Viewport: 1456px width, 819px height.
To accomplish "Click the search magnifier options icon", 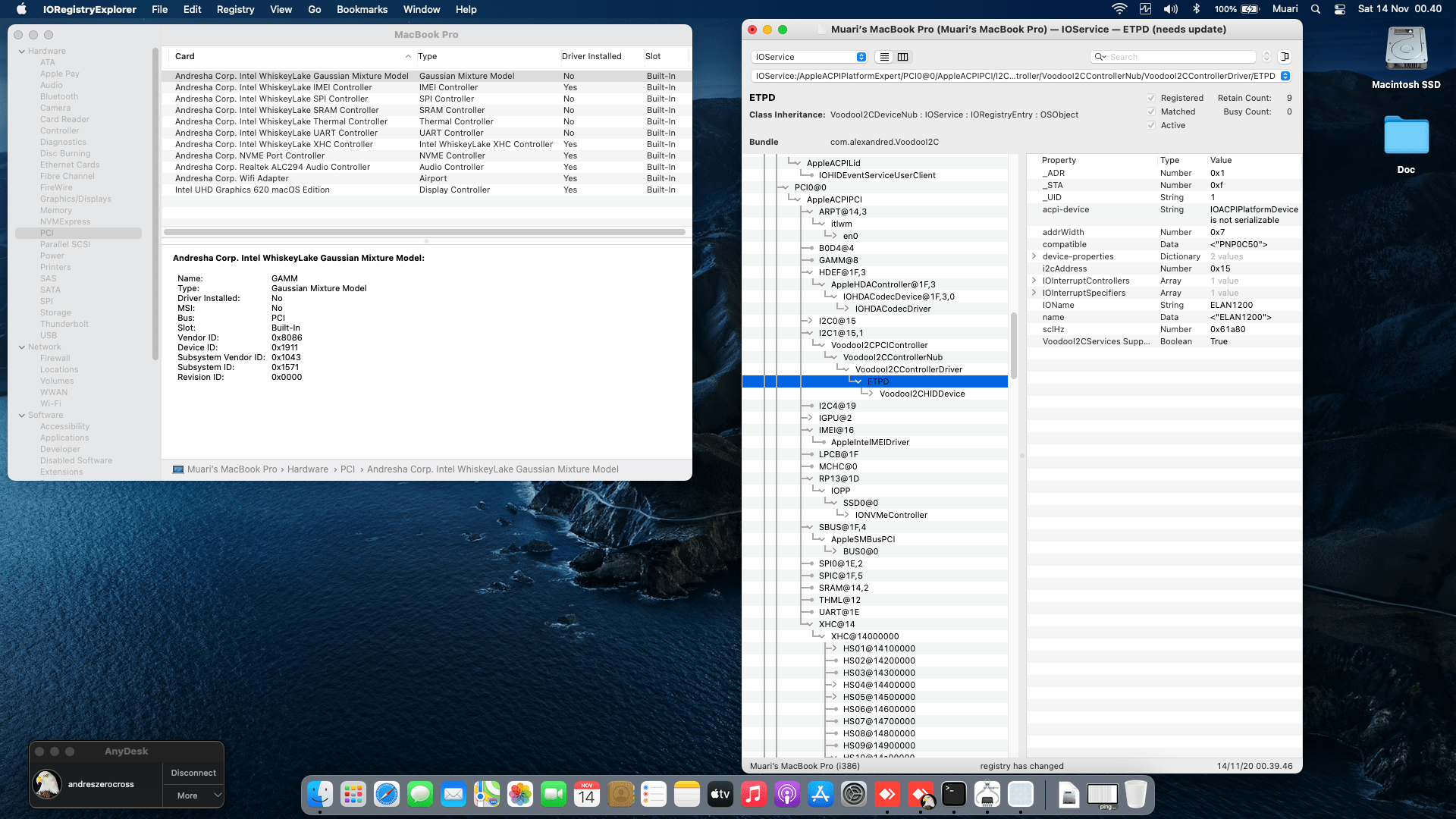I will click(1100, 57).
